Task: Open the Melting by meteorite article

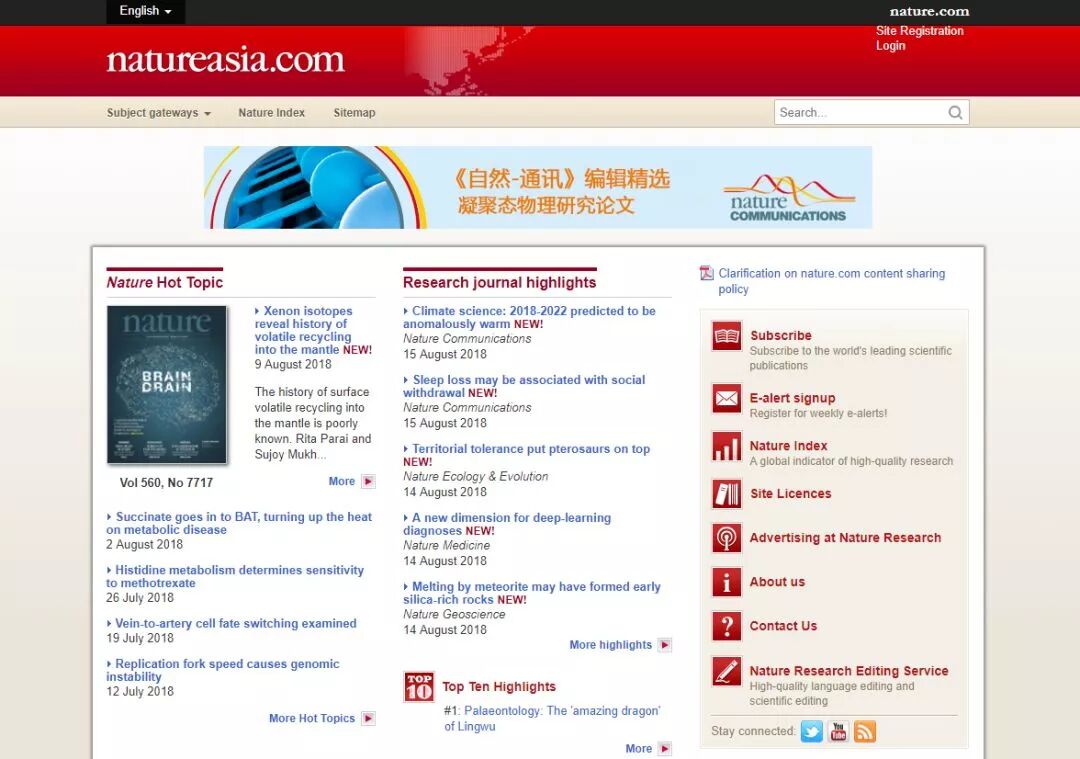Action: point(532,593)
